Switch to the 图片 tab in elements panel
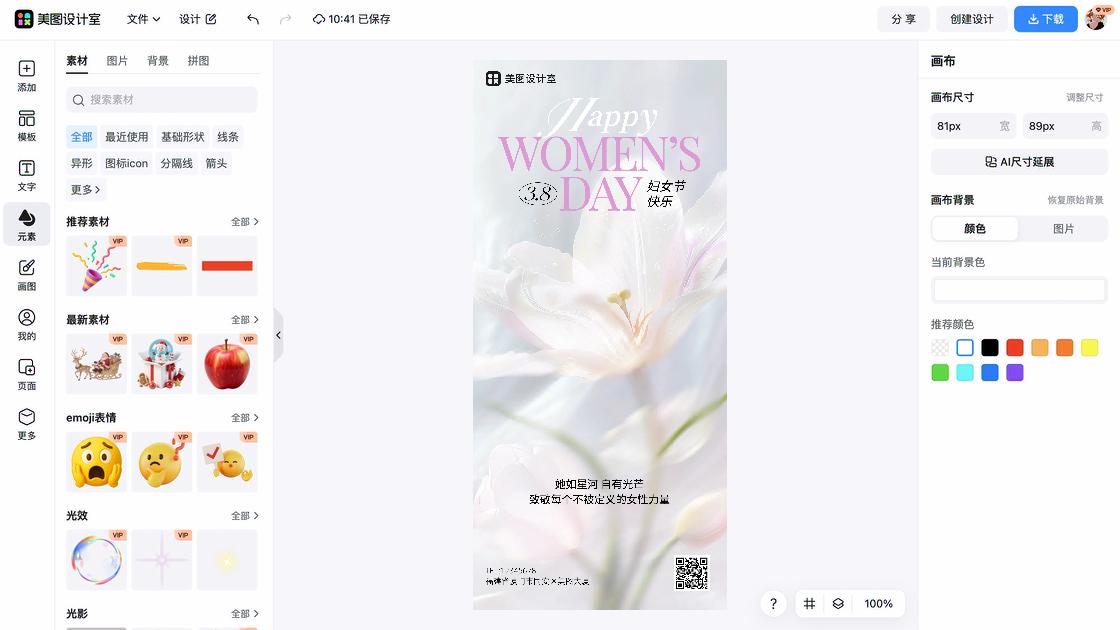The width and height of the screenshot is (1120, 630). click(117, 61)
